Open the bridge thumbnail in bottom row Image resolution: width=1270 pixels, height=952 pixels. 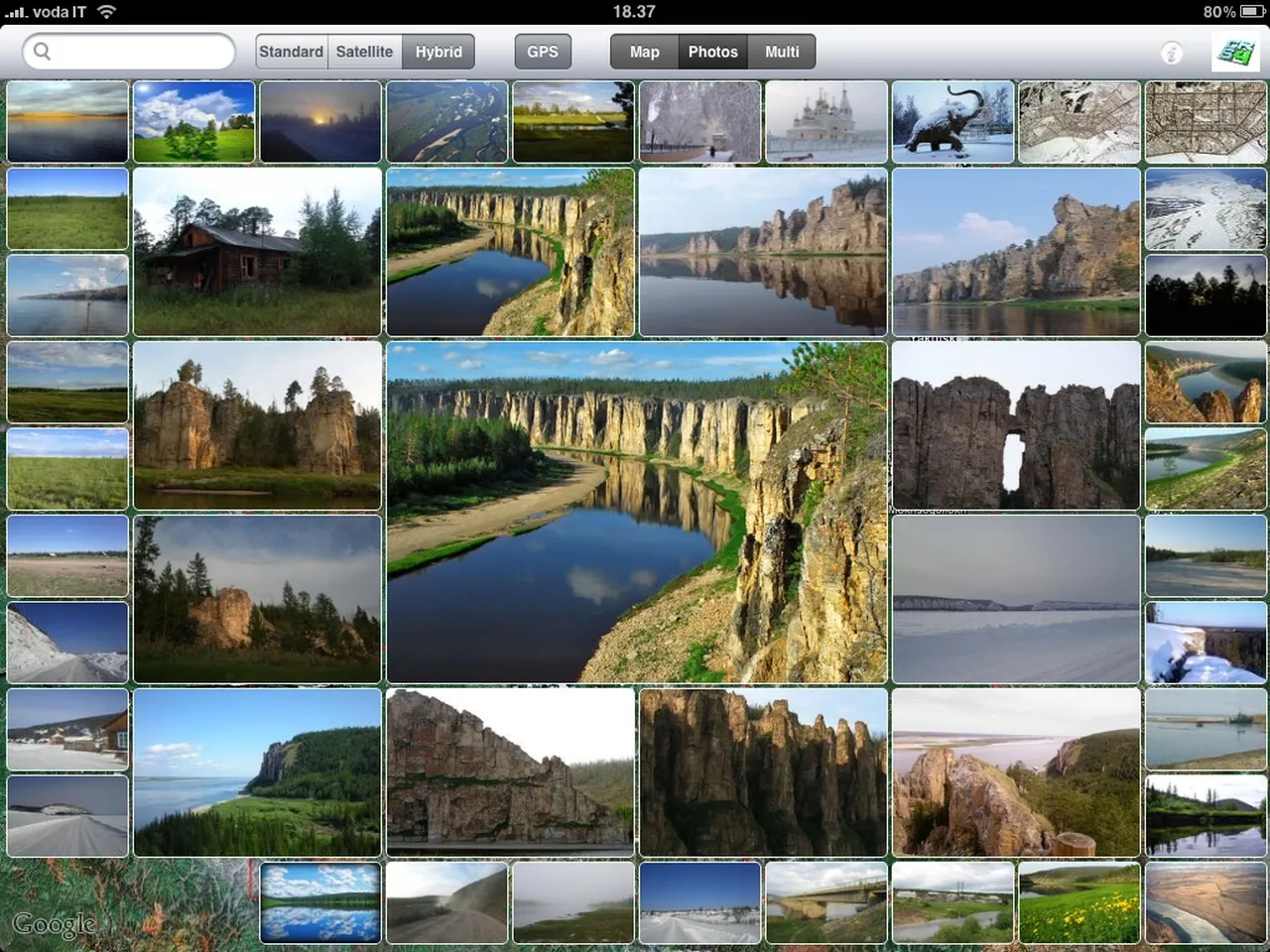(826, 902)
